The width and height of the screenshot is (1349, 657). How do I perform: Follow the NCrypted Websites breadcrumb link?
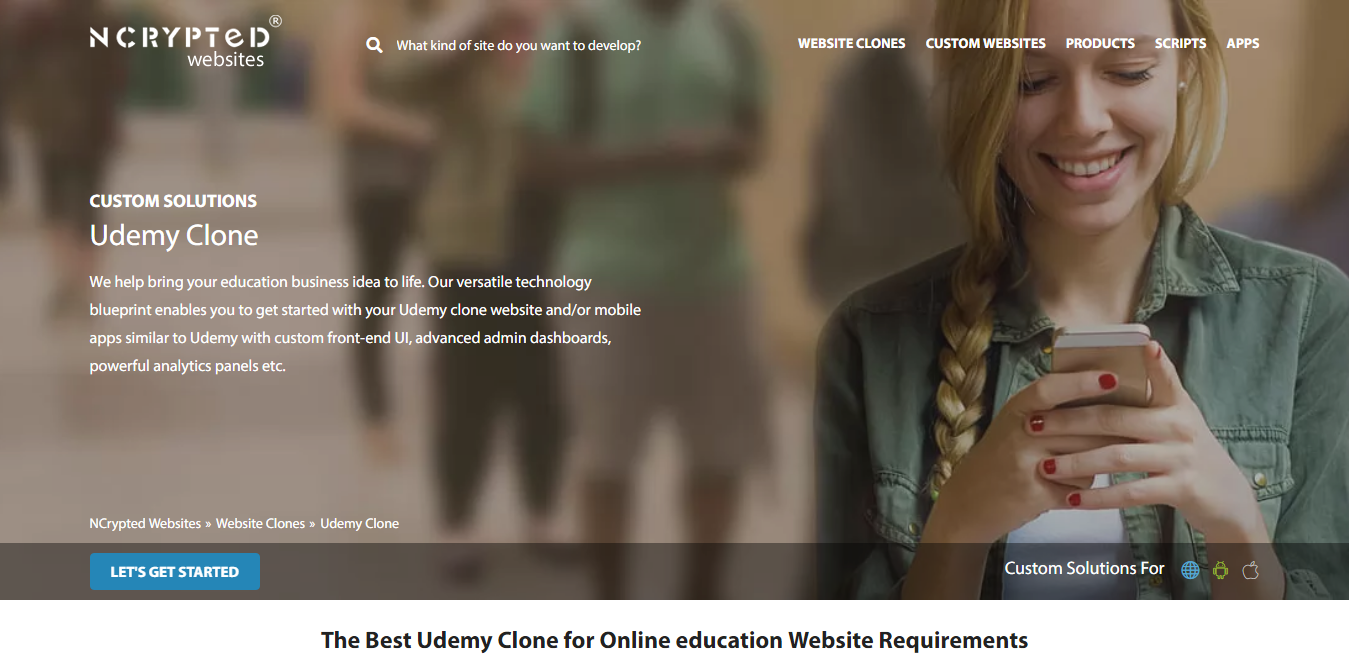tap(145, 523)
